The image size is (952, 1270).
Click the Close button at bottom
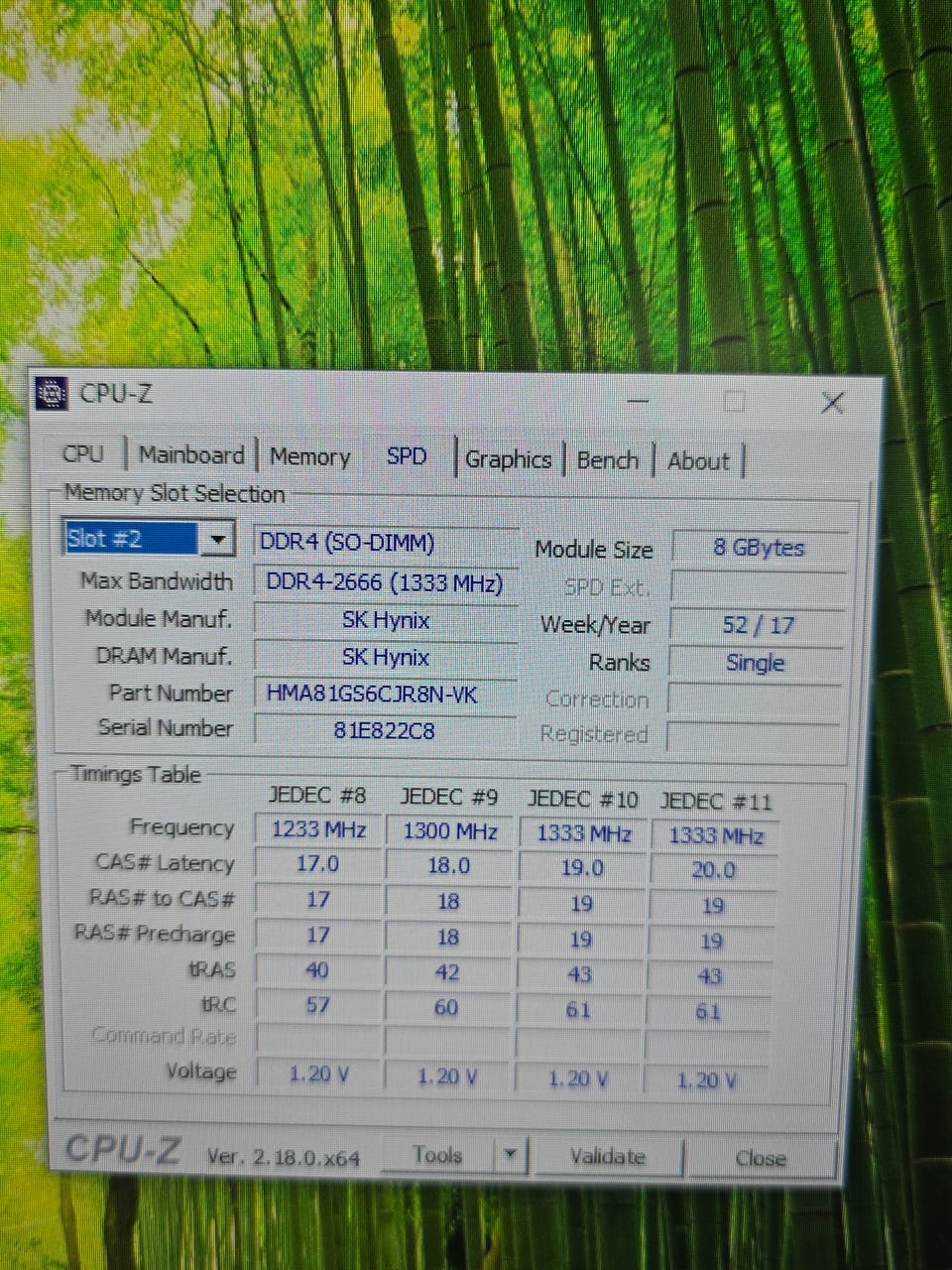[x=762, y=1158]
